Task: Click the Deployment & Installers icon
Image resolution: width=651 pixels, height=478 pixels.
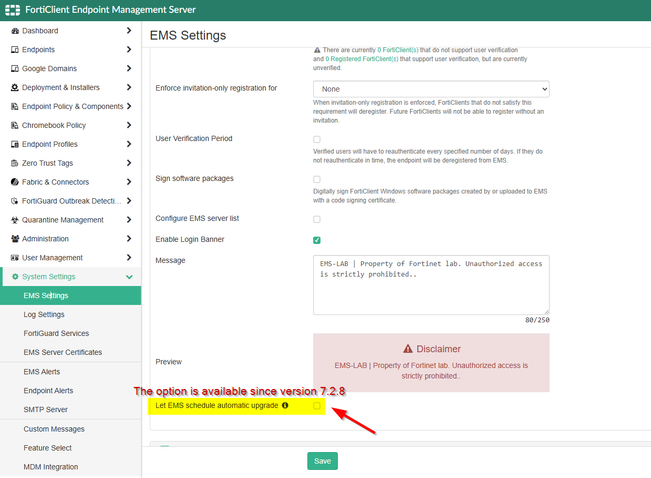Action: point(15,87)
